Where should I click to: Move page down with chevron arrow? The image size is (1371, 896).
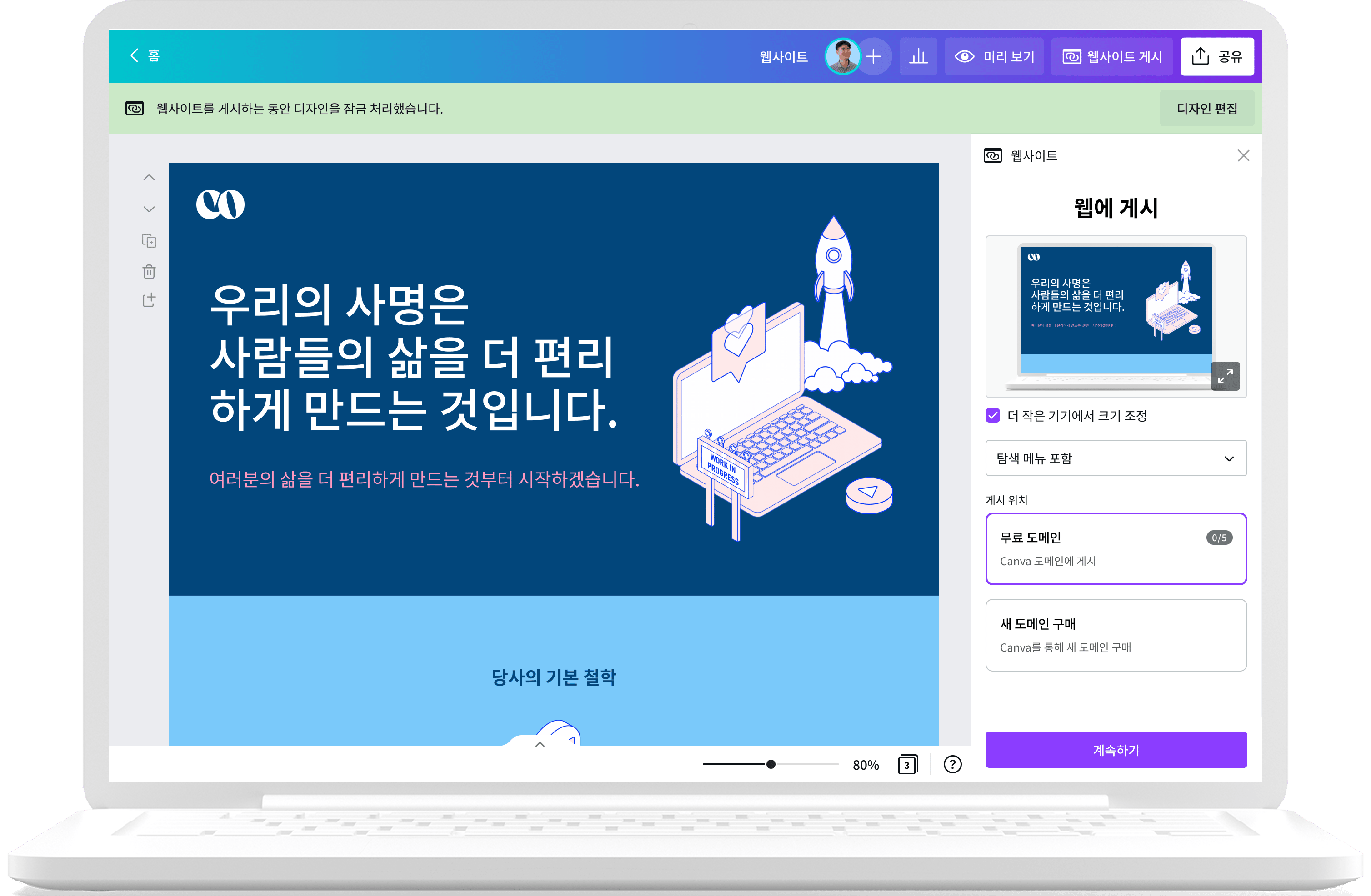[149, 209]
